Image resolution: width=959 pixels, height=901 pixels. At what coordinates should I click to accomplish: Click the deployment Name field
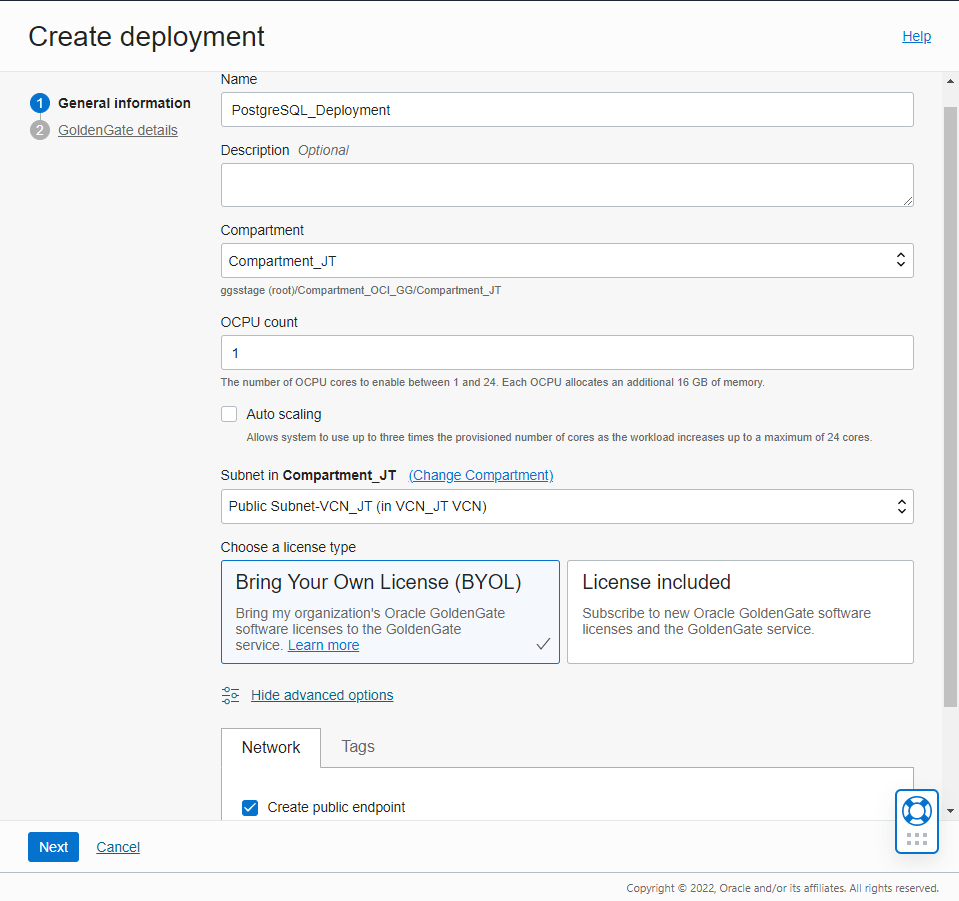pyautogui.click(x=566, y=109)
